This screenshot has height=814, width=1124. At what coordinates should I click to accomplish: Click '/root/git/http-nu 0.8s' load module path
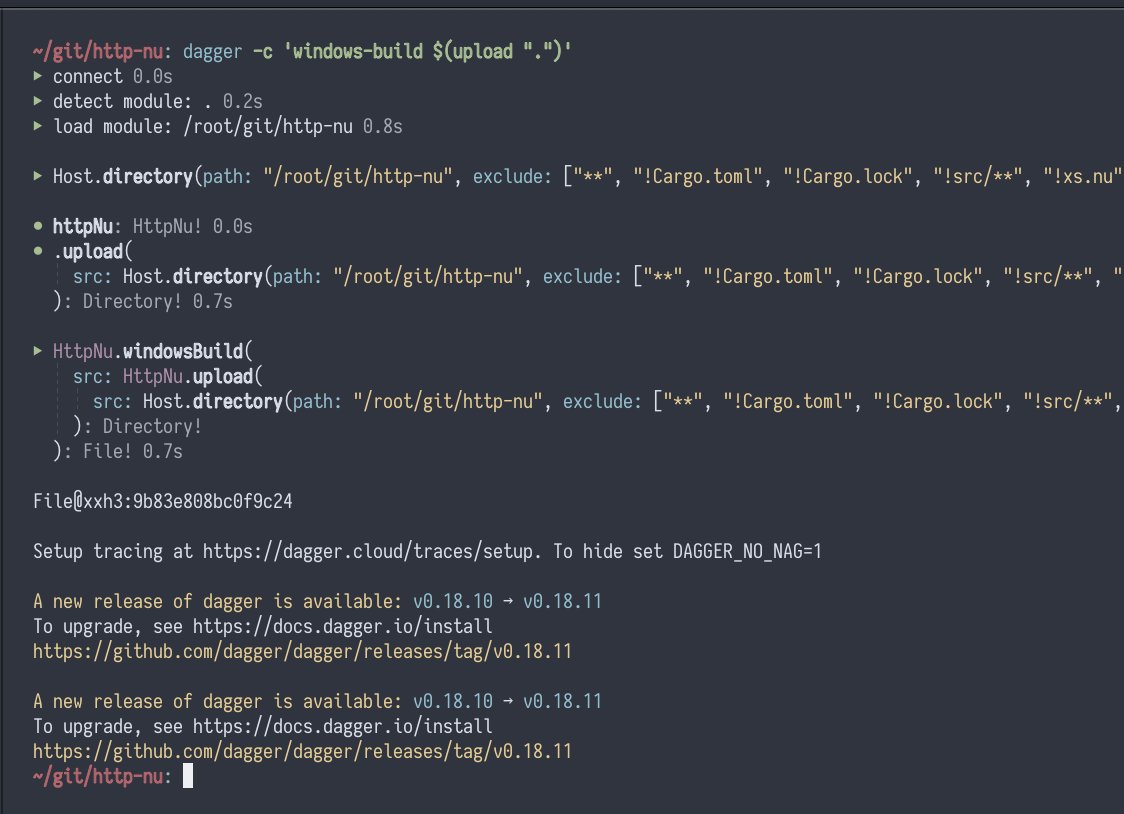coord(292,126)
